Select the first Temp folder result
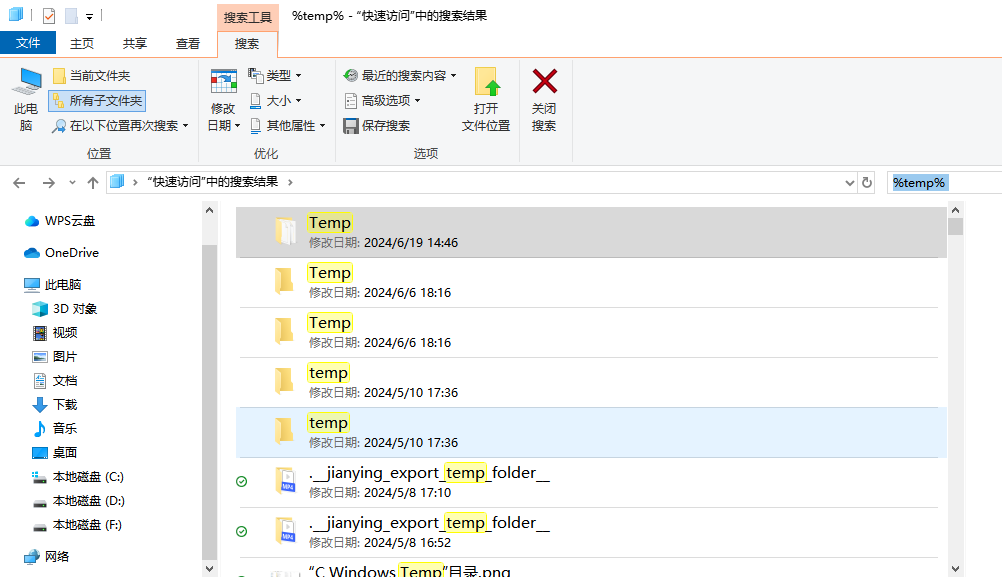This screenshot has height=578, width=1002. coord(330,223)
